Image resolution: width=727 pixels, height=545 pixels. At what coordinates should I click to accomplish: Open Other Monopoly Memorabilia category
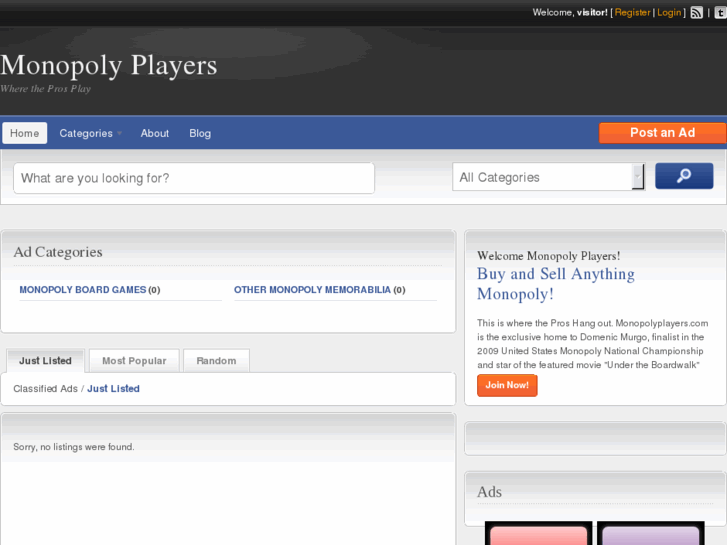click(x=312, y=290)
